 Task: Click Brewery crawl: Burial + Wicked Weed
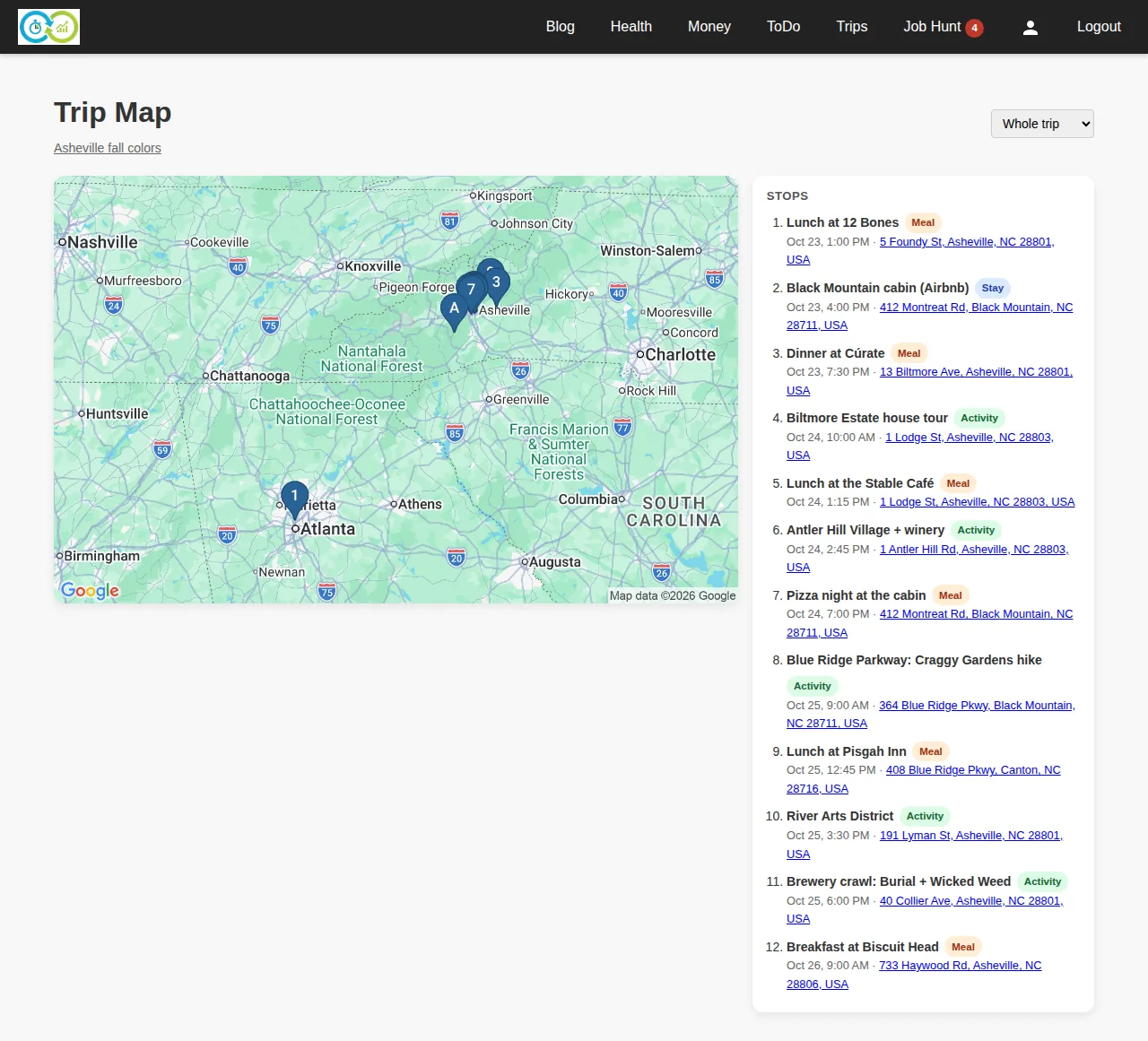(898, 881)
